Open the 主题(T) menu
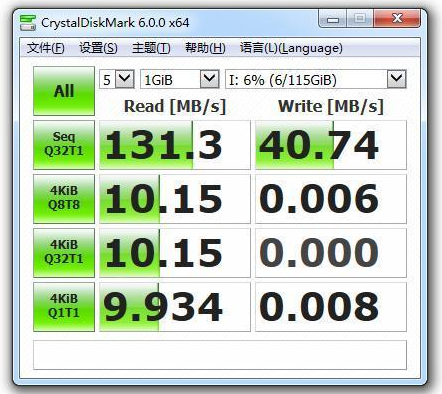The image size is (442, 394). coord(151,48)
